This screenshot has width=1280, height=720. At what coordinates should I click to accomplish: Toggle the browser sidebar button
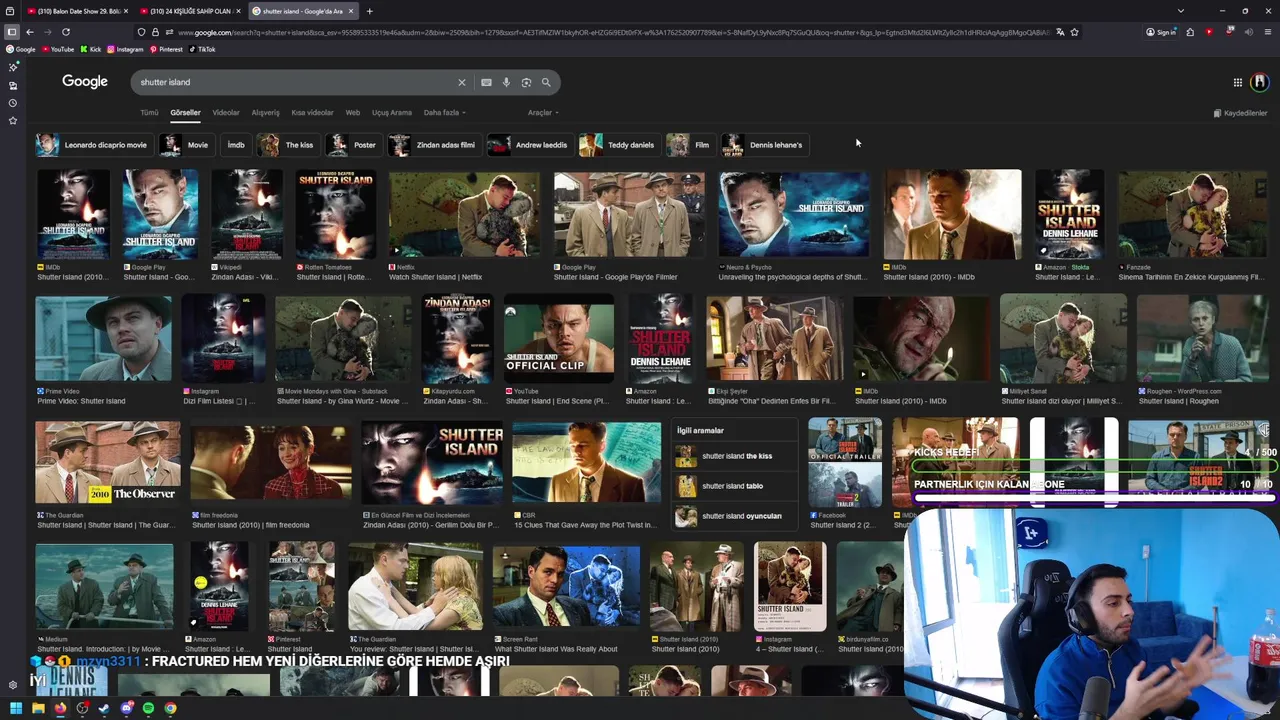pyautogui.click(x=12, y=32)
